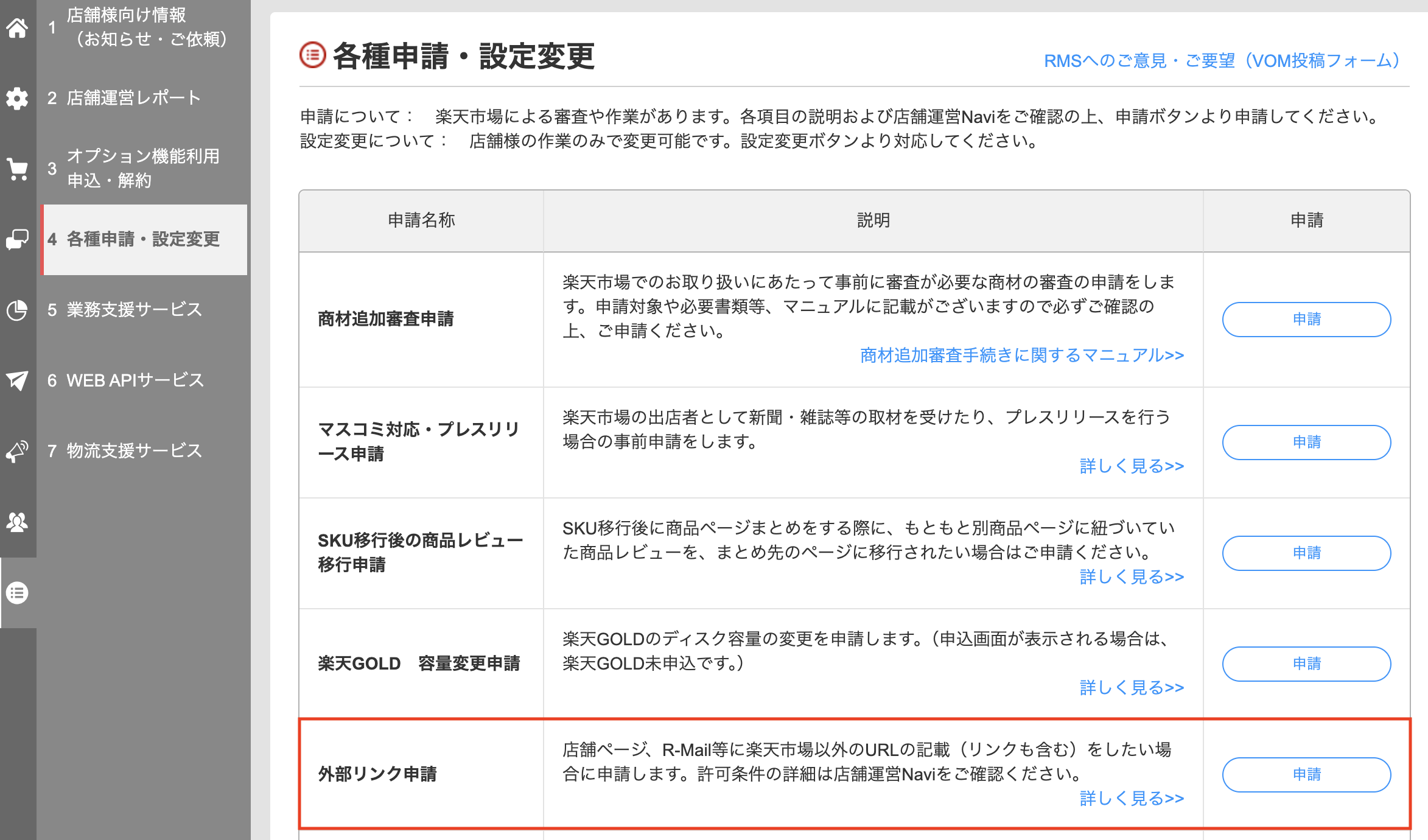Screen dimensions: 1428x840
Task: Click 申請 button for SKU移行後の商品レビュー移行申請
Action: [1306, 553]
